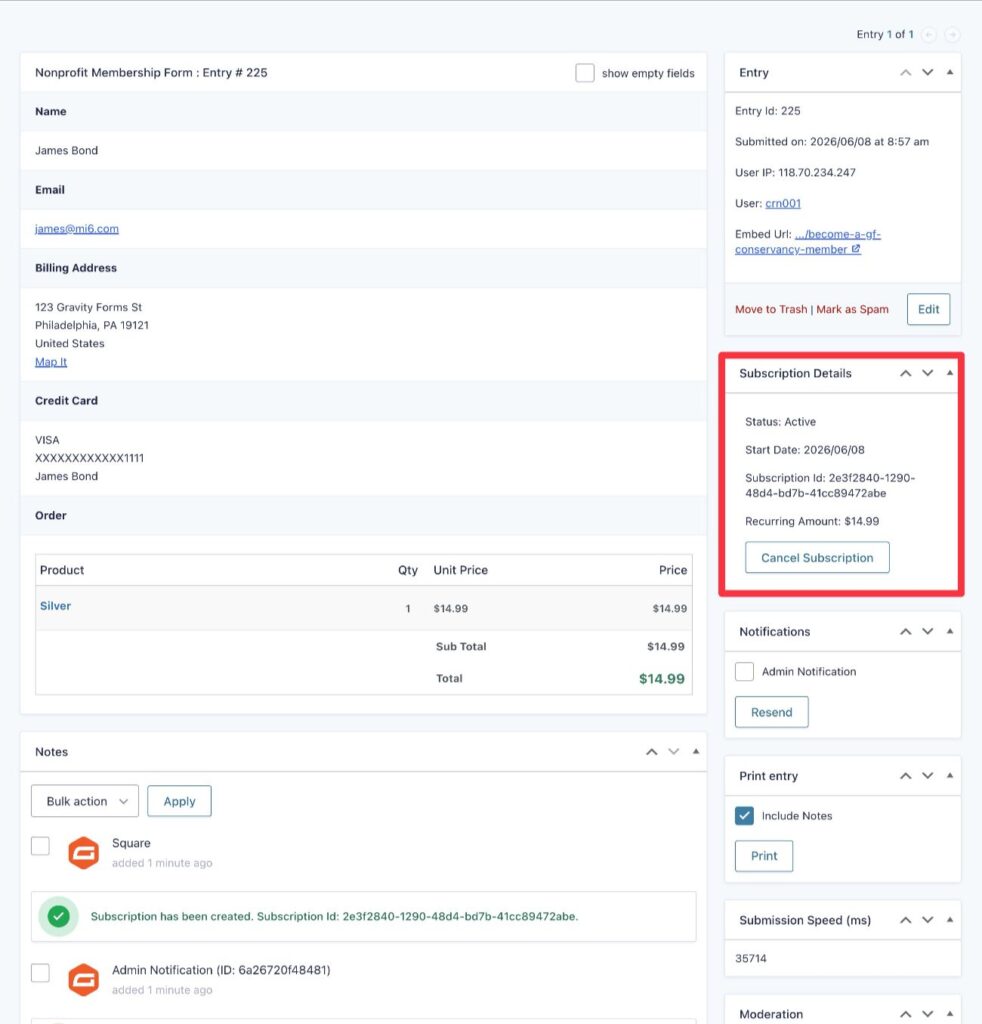Click the green $14.99 total
Image resolution: width=982 pixels, height=1024 pixels.
661,679
